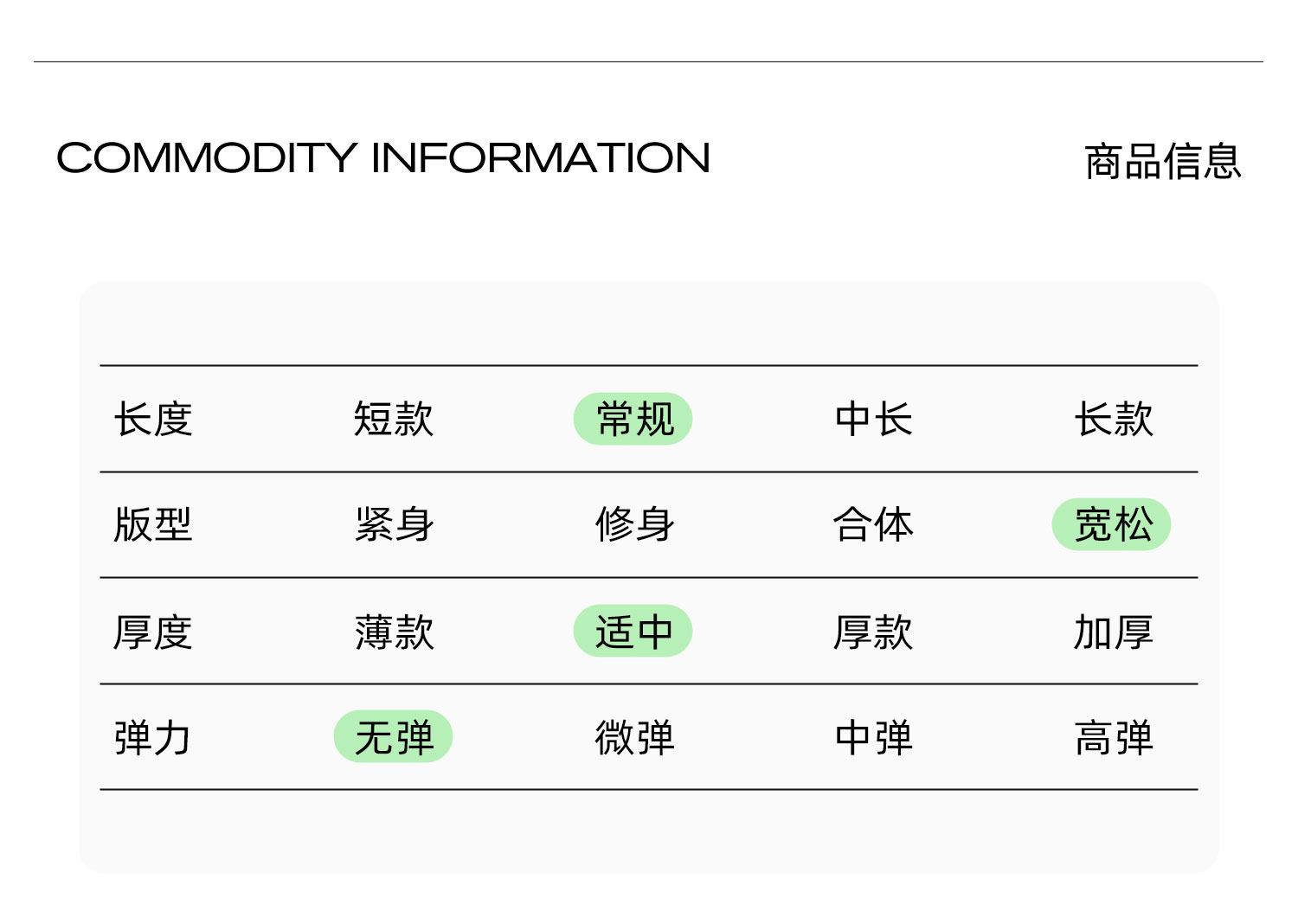
Task: Select the highlighted 常规 length option
Action: [x=633, y=420]
